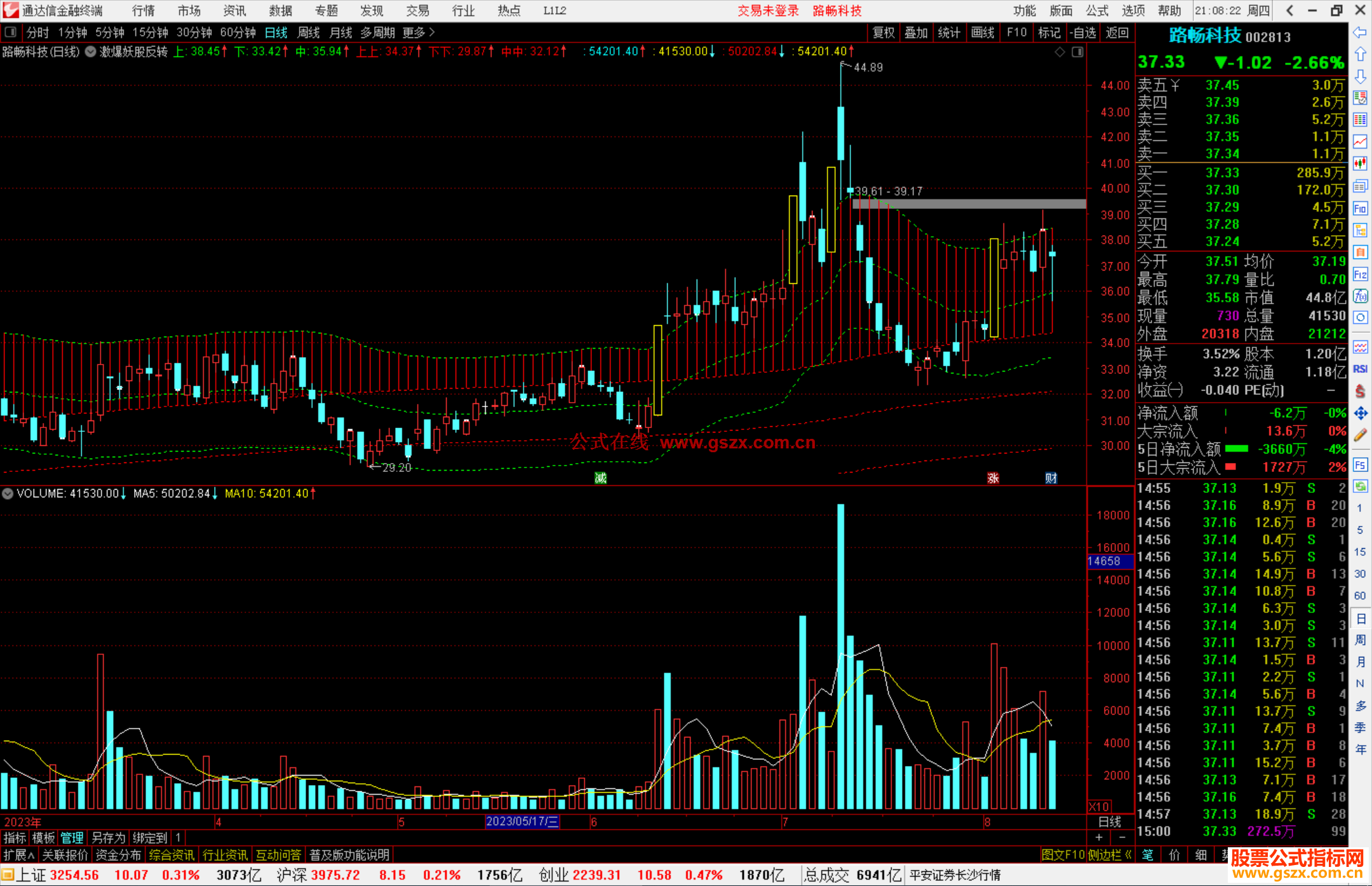Switch to 年 period in sidebar
This screenshot has height=886, width=1372.
pos(1360,749)
